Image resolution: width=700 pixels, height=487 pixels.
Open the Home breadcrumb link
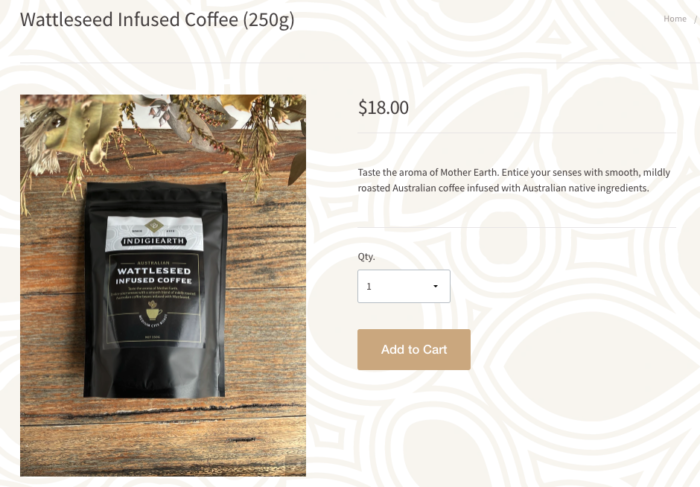675,19
